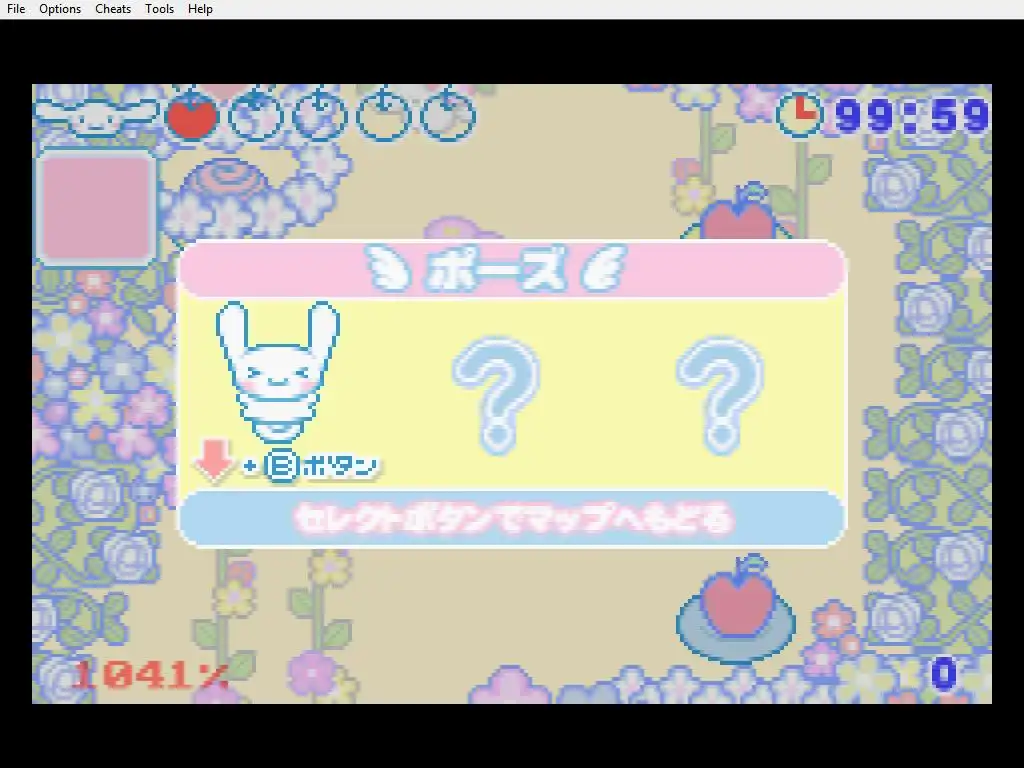Open the Tools menu
1024x768 pixels.
(x=159, y=9)
